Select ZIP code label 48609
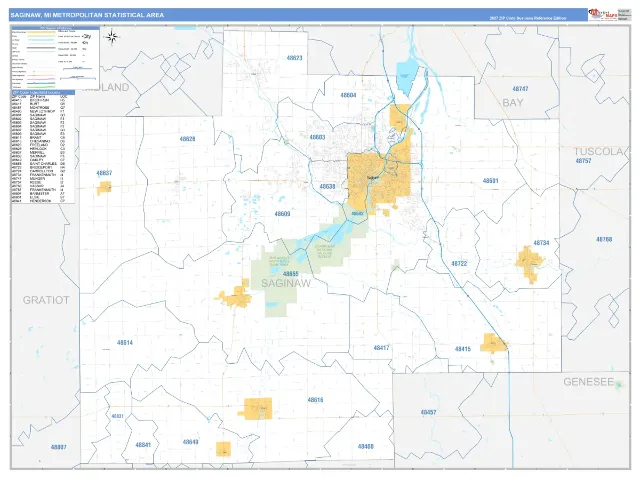Image resolution: width=640 pixels, height=480 pixels. tap(282, 214)
